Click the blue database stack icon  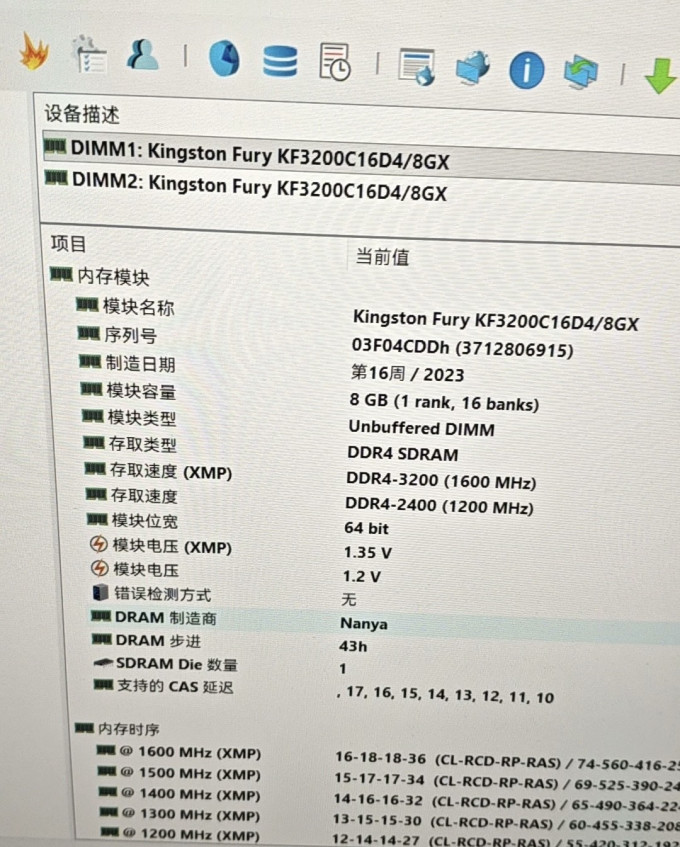pyautogui.click(x=280, y=60)
